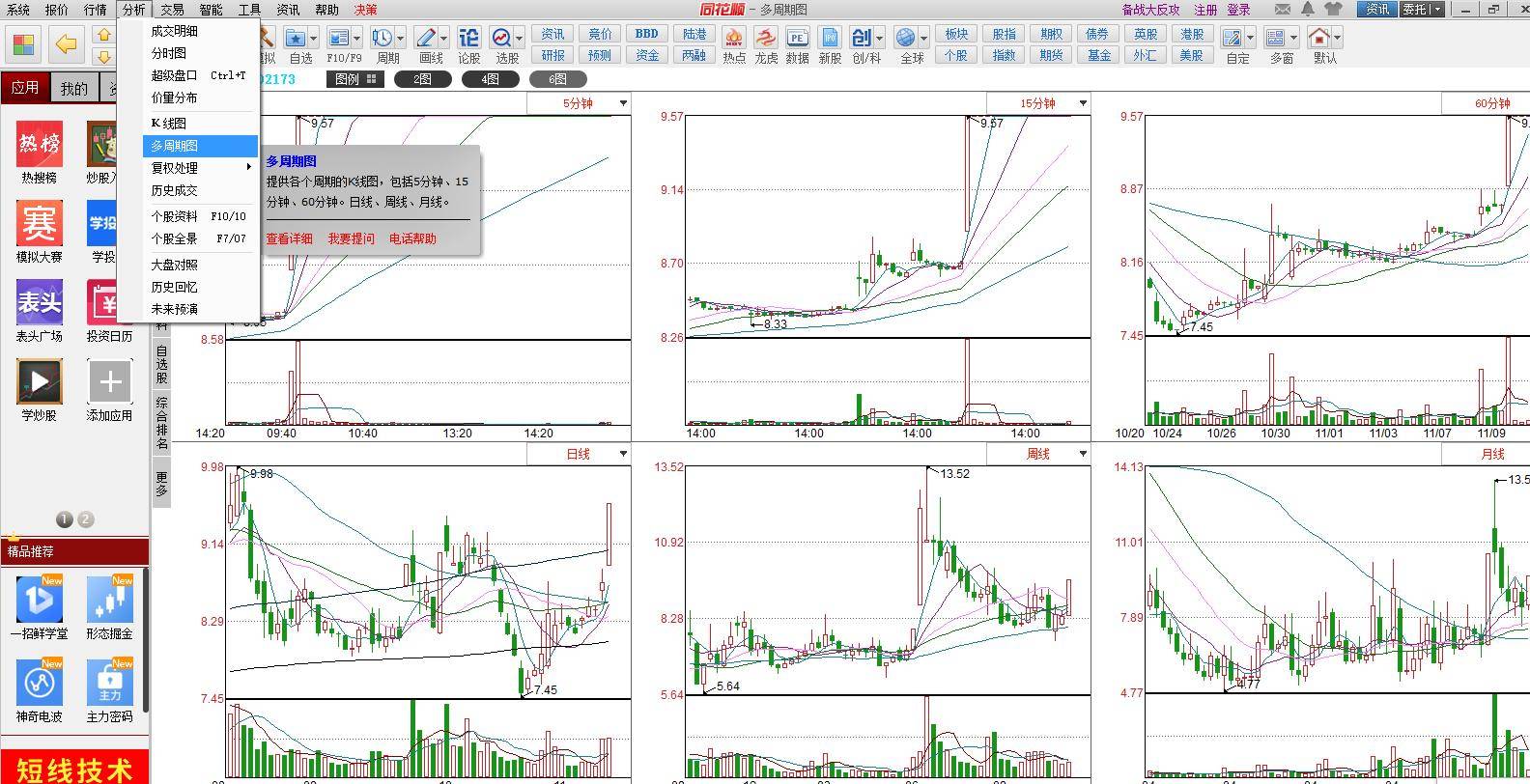Open the 一招鲜学堂 recommendation
Image resolution: width=1530 pixels, height=784 pixels.
pyautogui.click(x=40, y=601)
